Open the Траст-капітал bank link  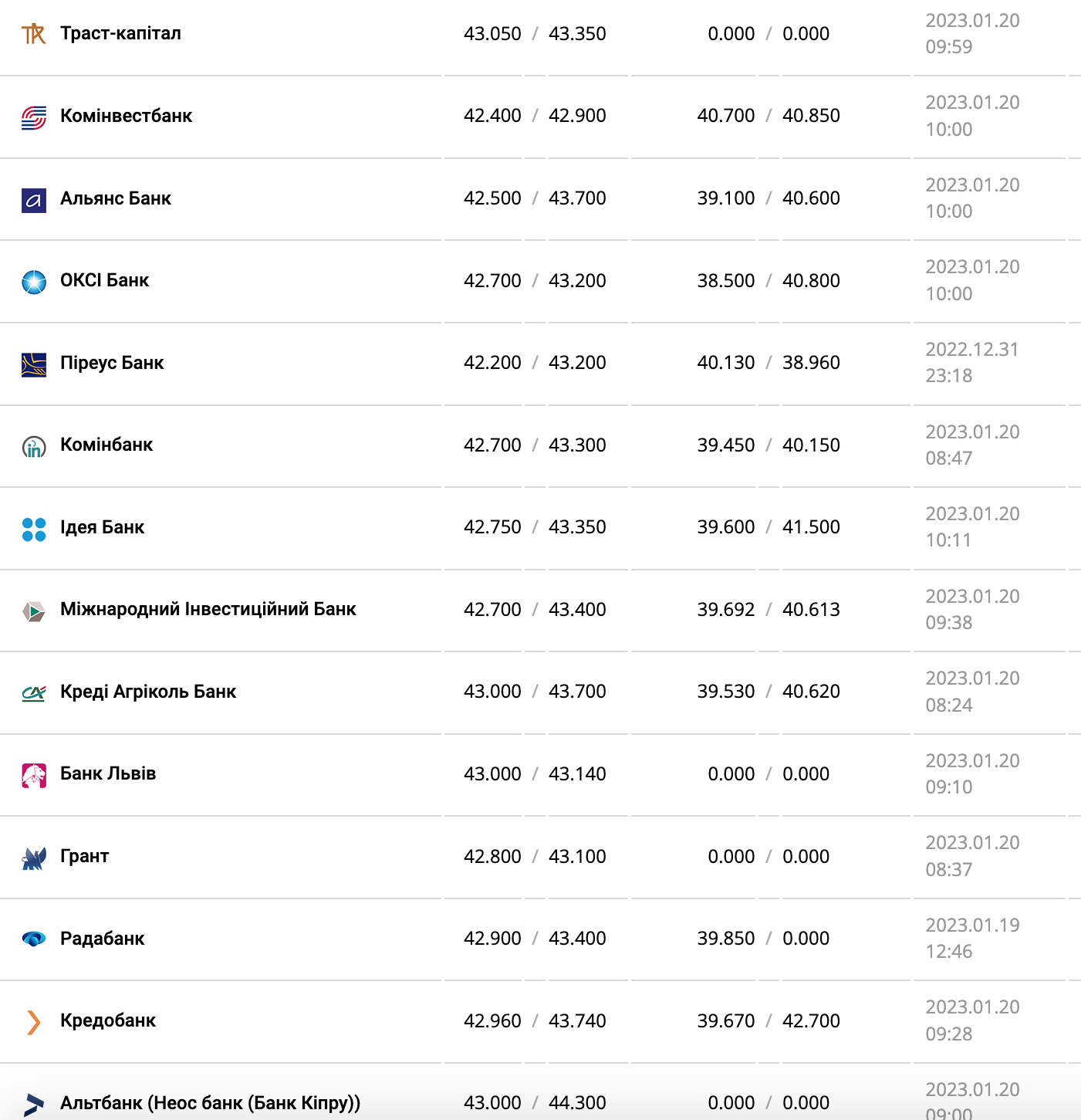(120, 33)
